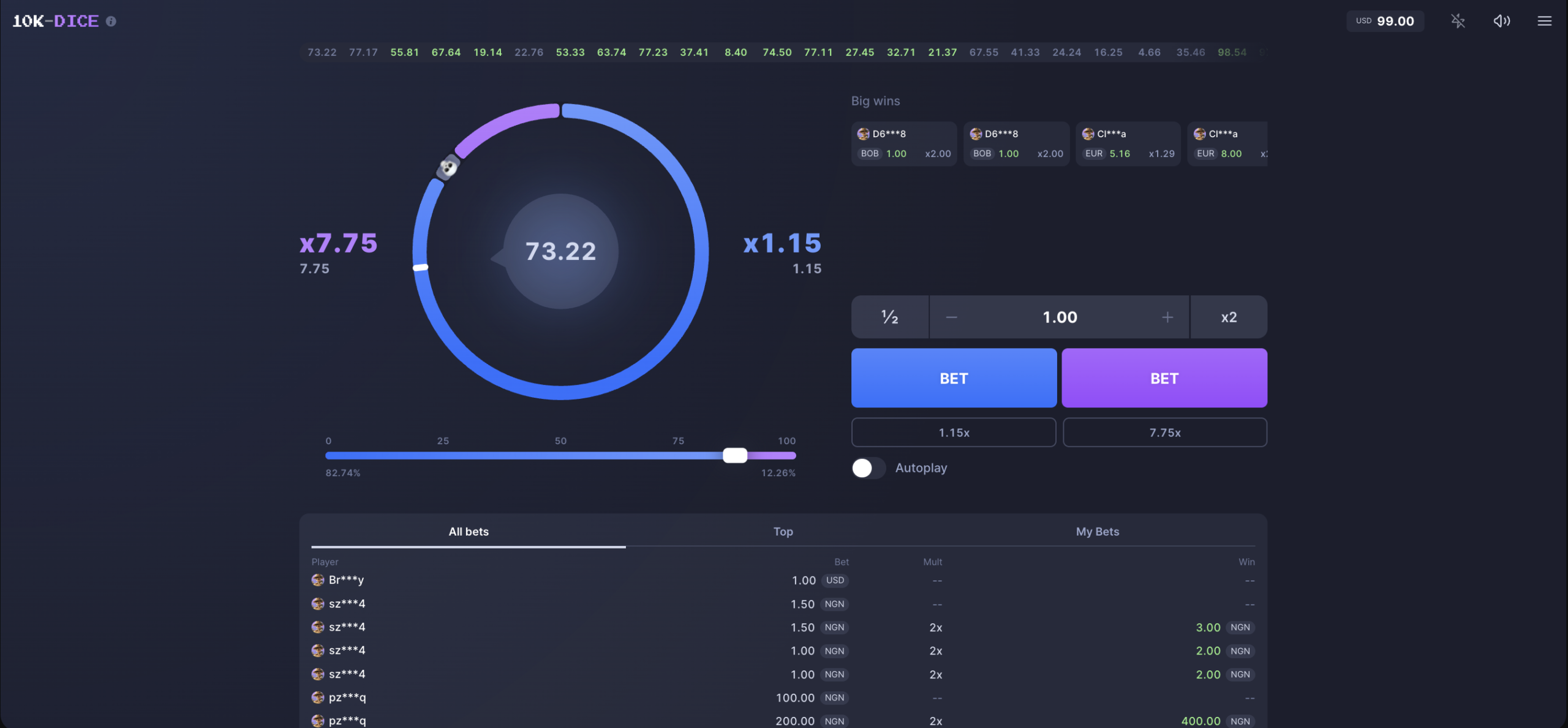Screen dimensions: 1568x728
Task: Switch to the Top tab
Action: tap(783, 531)
